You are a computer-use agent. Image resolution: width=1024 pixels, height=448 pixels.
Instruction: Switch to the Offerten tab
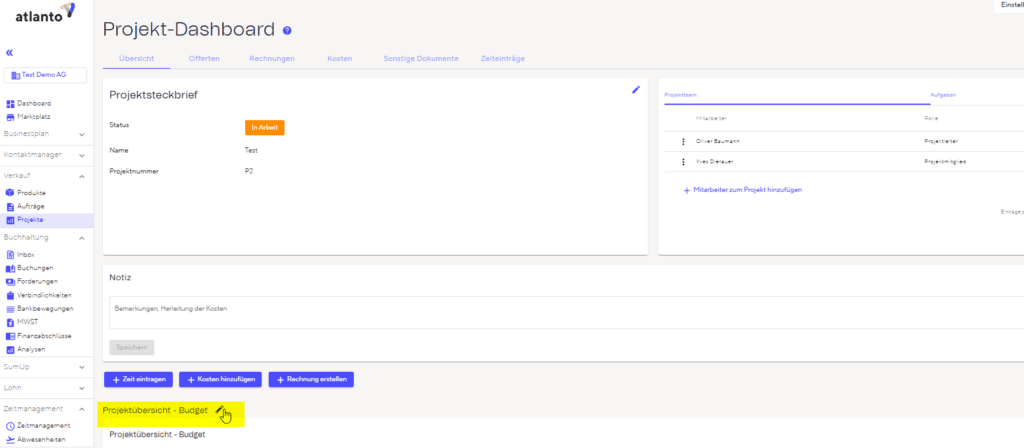click(204, 59)
